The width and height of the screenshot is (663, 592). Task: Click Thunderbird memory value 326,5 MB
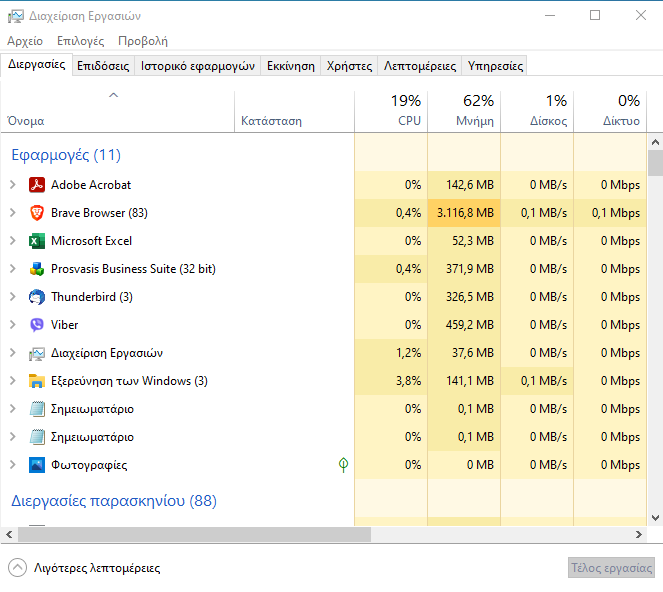(x=470, y=297)
